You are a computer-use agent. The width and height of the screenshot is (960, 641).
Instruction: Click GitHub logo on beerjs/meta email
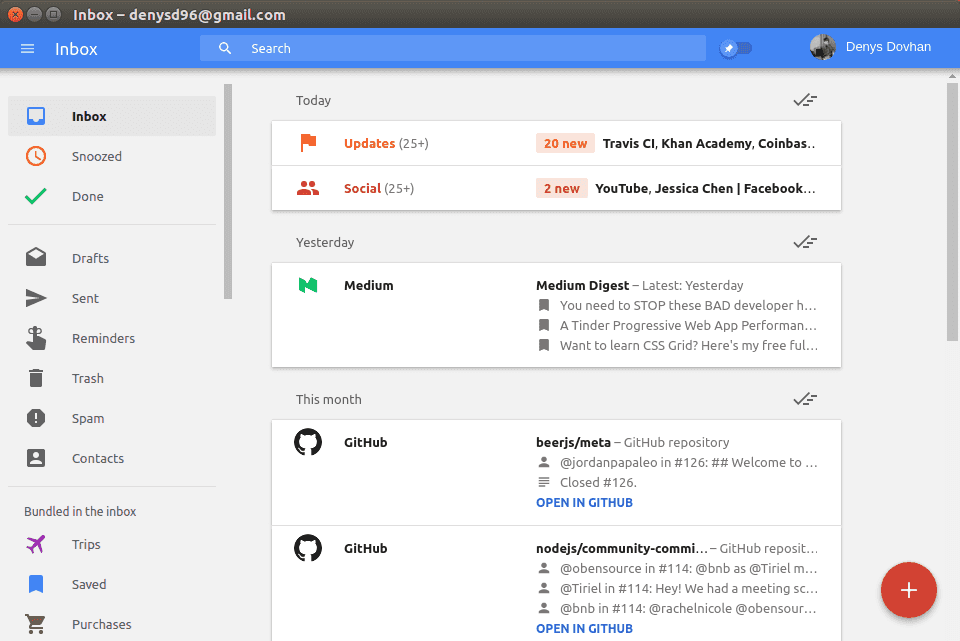308,442
